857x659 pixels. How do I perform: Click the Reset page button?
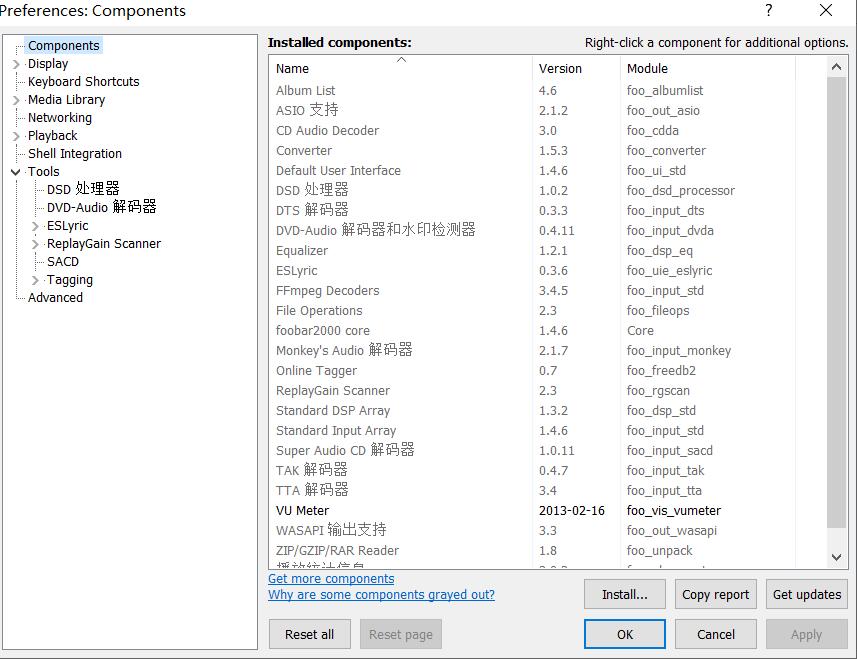pyautogui.click(x=401, y=634)
